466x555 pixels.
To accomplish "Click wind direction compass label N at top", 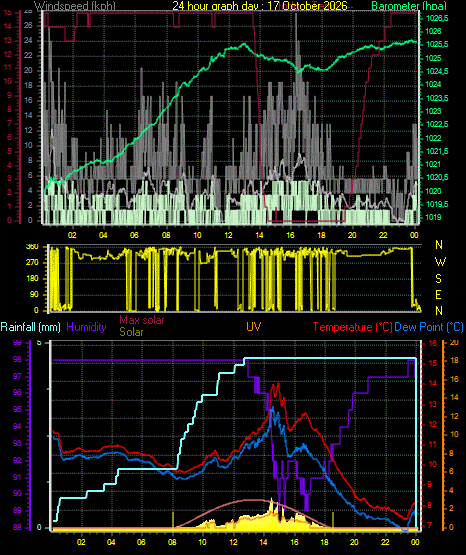I will click(x=439, y=245).
